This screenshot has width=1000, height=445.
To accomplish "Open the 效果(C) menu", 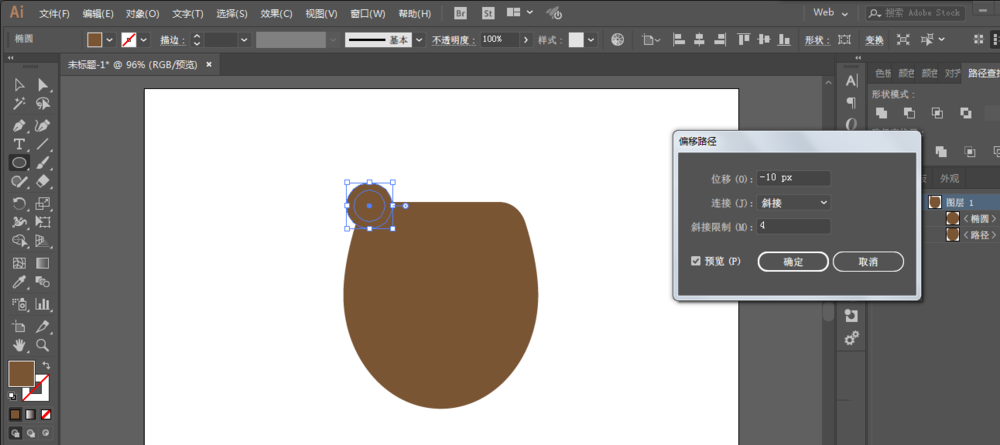I will pyautogui.click(x=276, y=13).
